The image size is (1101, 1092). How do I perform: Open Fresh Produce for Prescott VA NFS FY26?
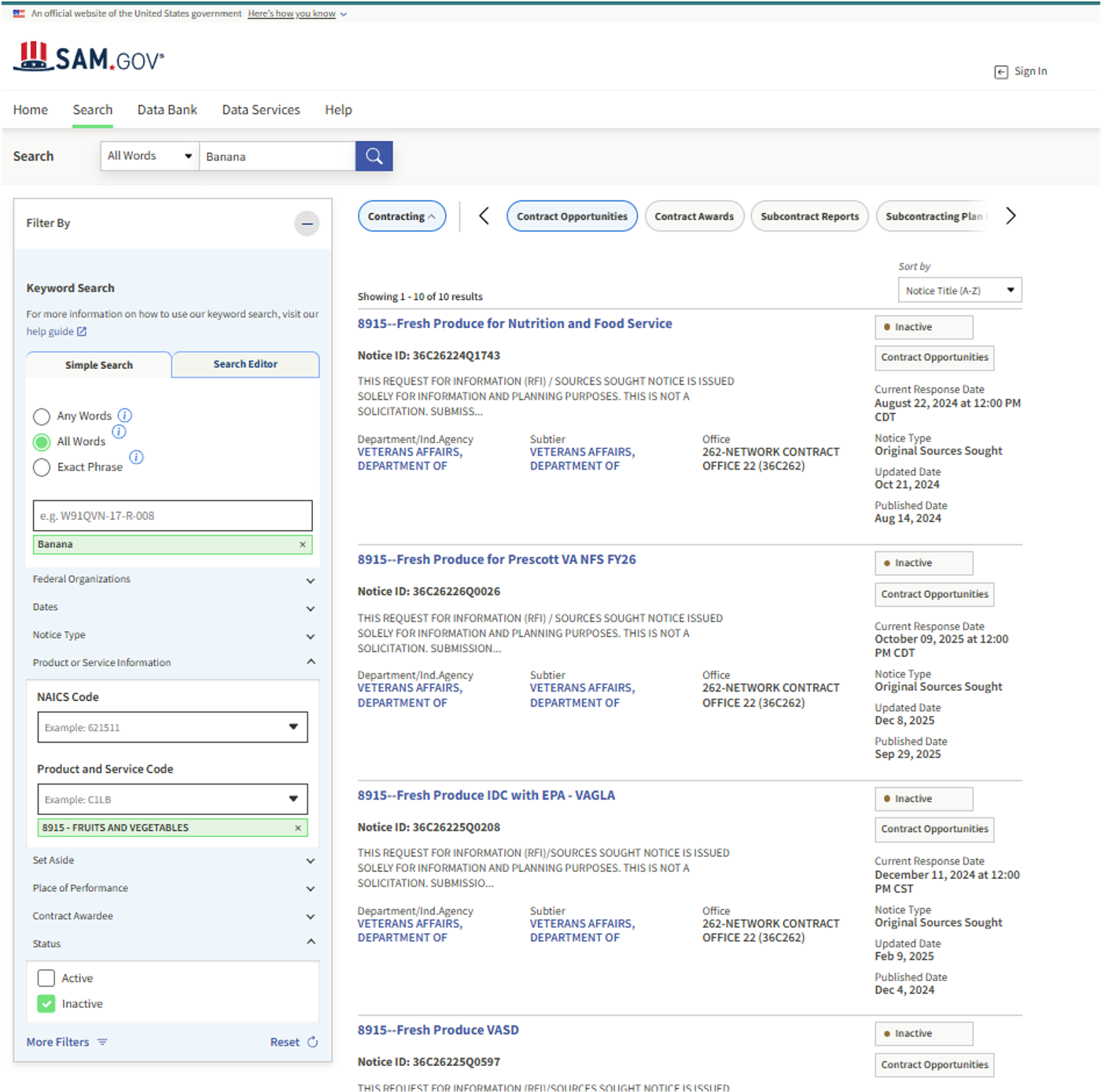pos(496,559)
